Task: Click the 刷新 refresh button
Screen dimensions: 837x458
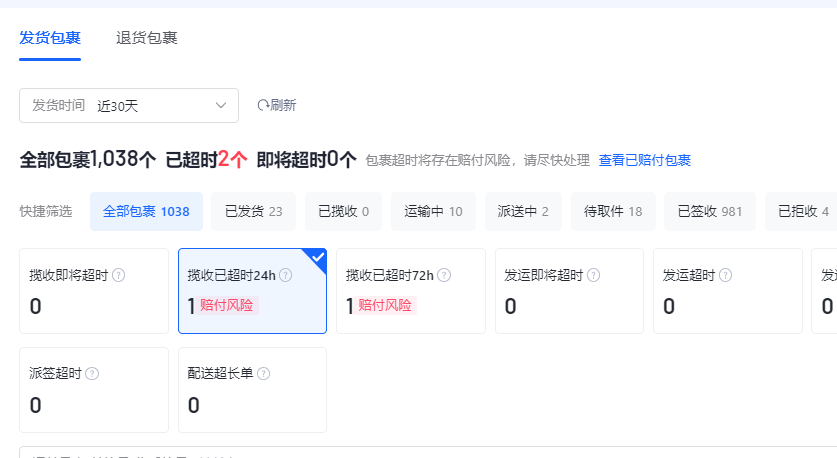Action: [x=277, y=105]
